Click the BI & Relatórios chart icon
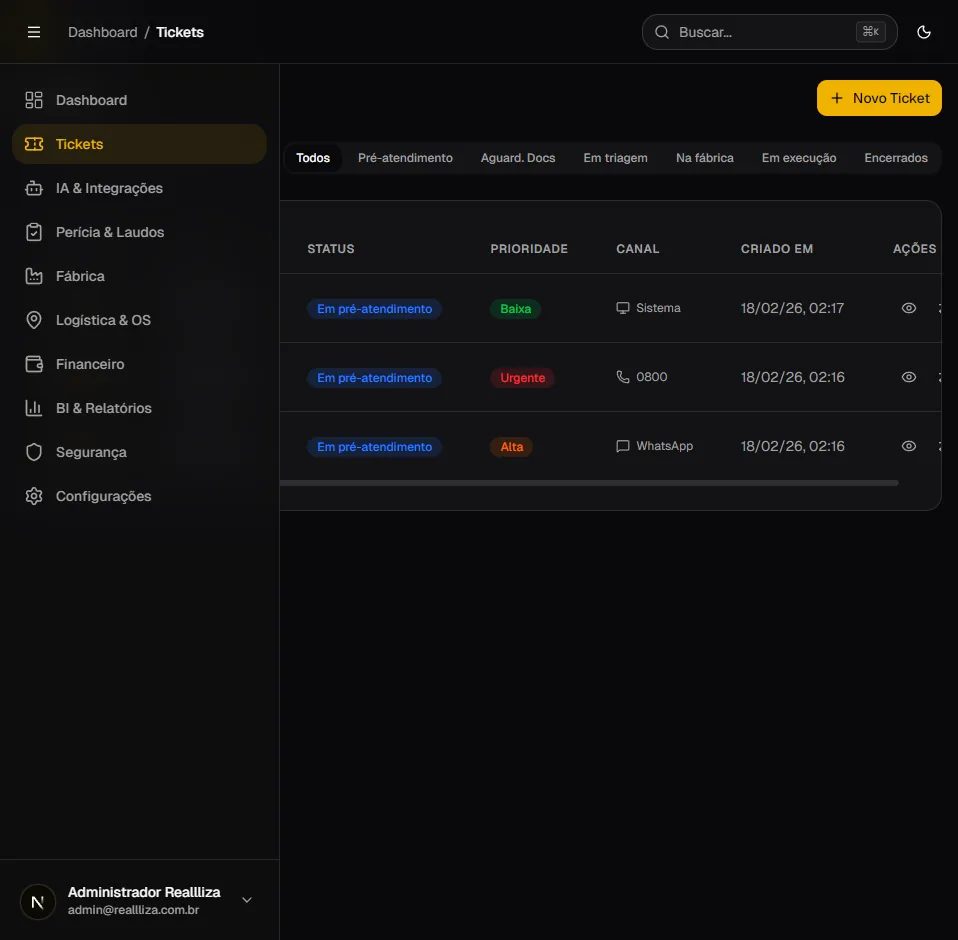This screenshot has width=958, height=940. point(34,408)
